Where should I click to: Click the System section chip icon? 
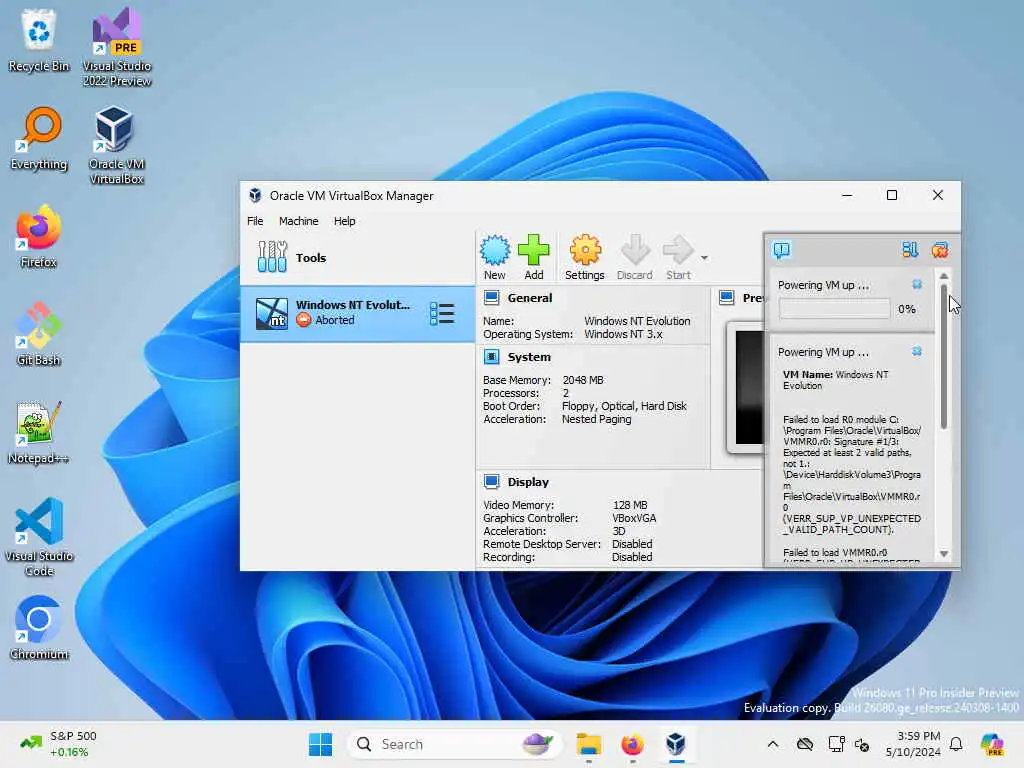point(492,357)
